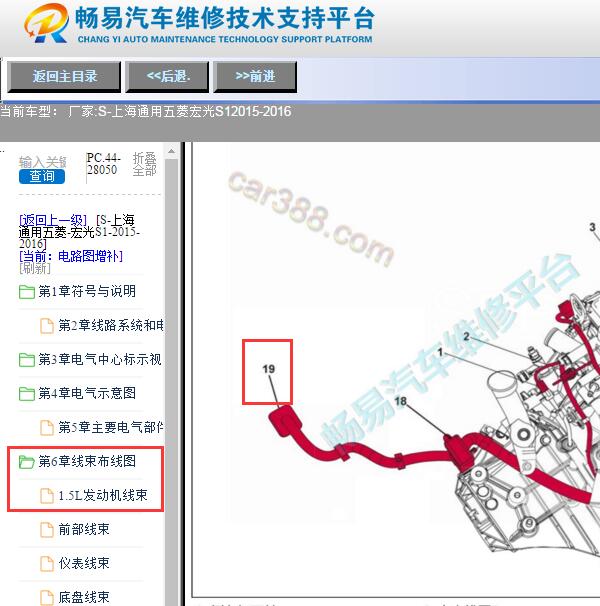Click the platform R logo
Image resolution: width=600 pixels, height=606 pixels.
click(46, 23)
